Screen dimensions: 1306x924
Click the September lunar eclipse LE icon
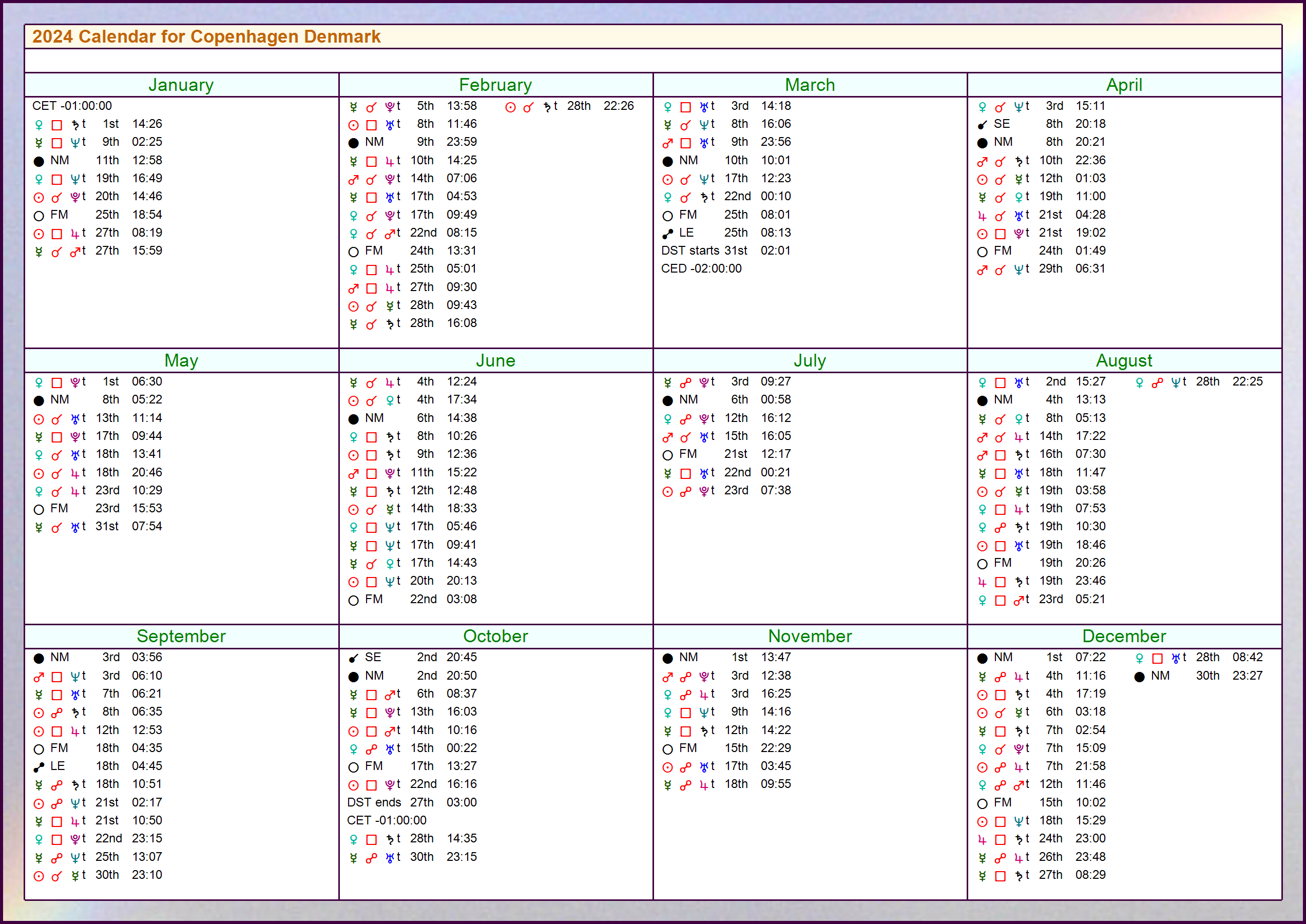[x=39, y=767]
